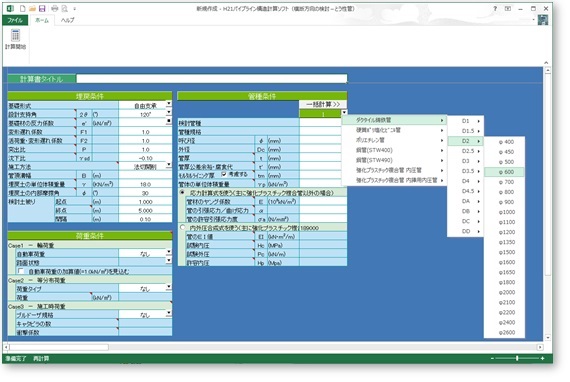Open the ブルドーザ規格 dropdown arrow
570x382 pixels.
point(169,313)
